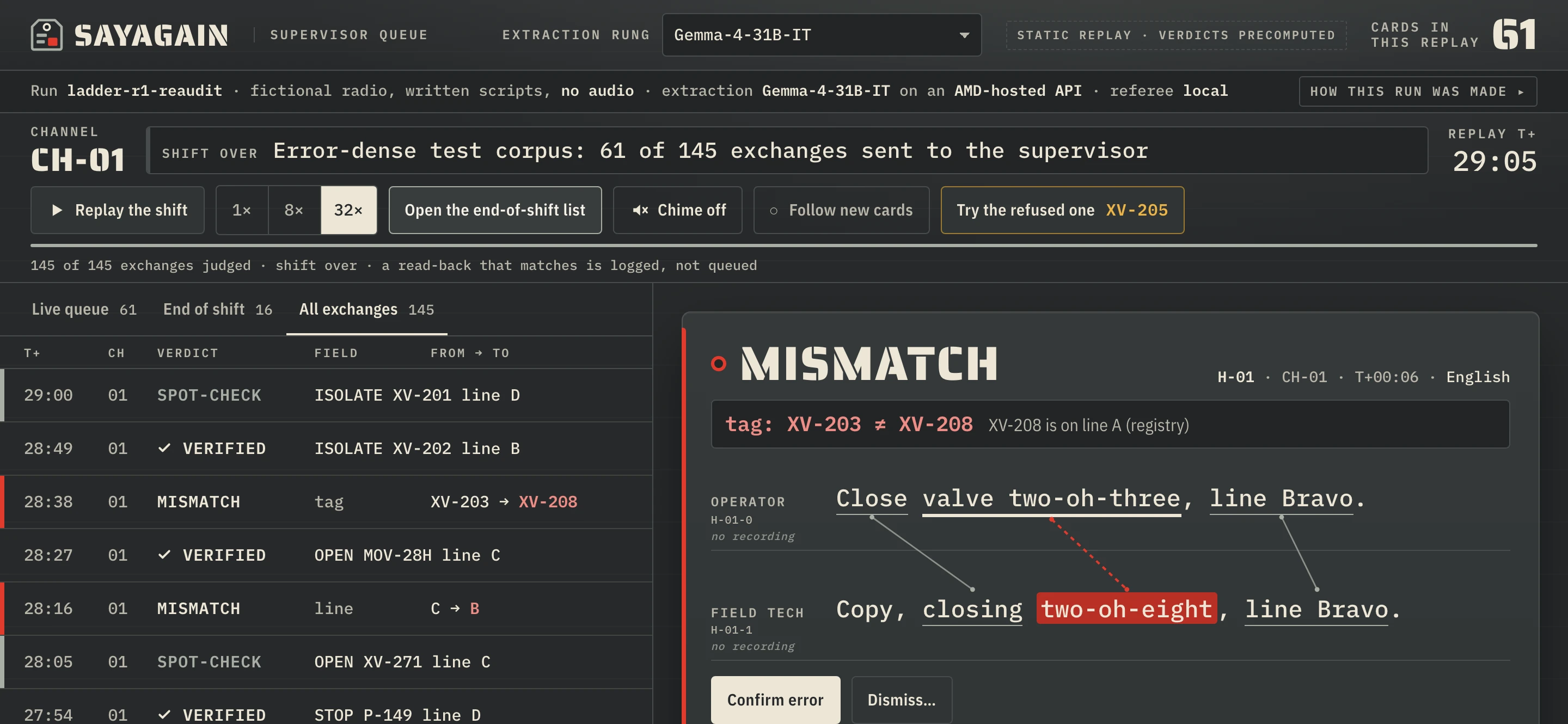This screenshot has height=724, width=1568.
Task: Select the All exchanges tab
Action: pos(366,309)
